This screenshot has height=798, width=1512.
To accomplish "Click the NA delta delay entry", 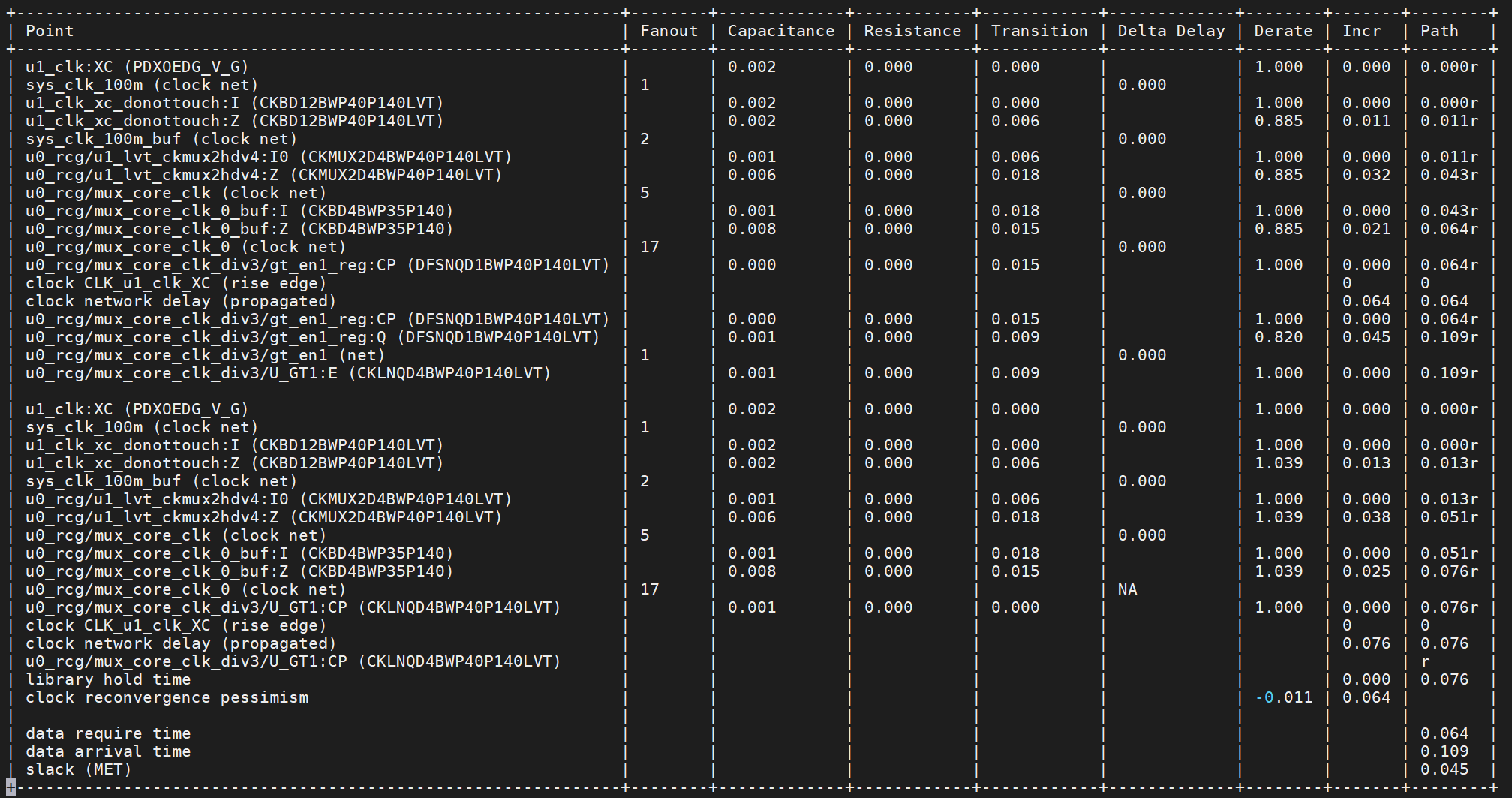I will tap(1127, 589).
